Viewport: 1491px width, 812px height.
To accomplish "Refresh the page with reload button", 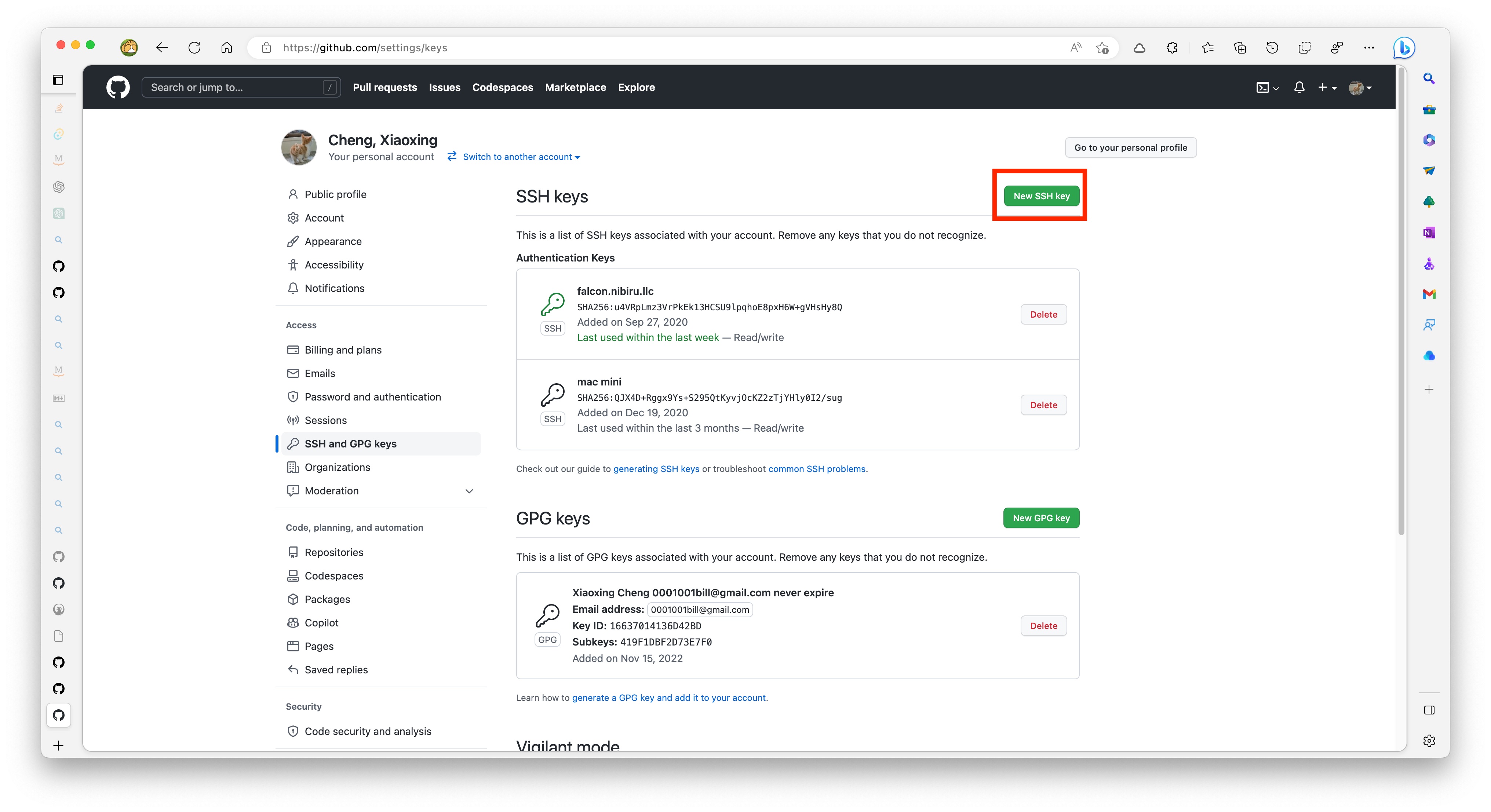I will click(x=194, y=47).
